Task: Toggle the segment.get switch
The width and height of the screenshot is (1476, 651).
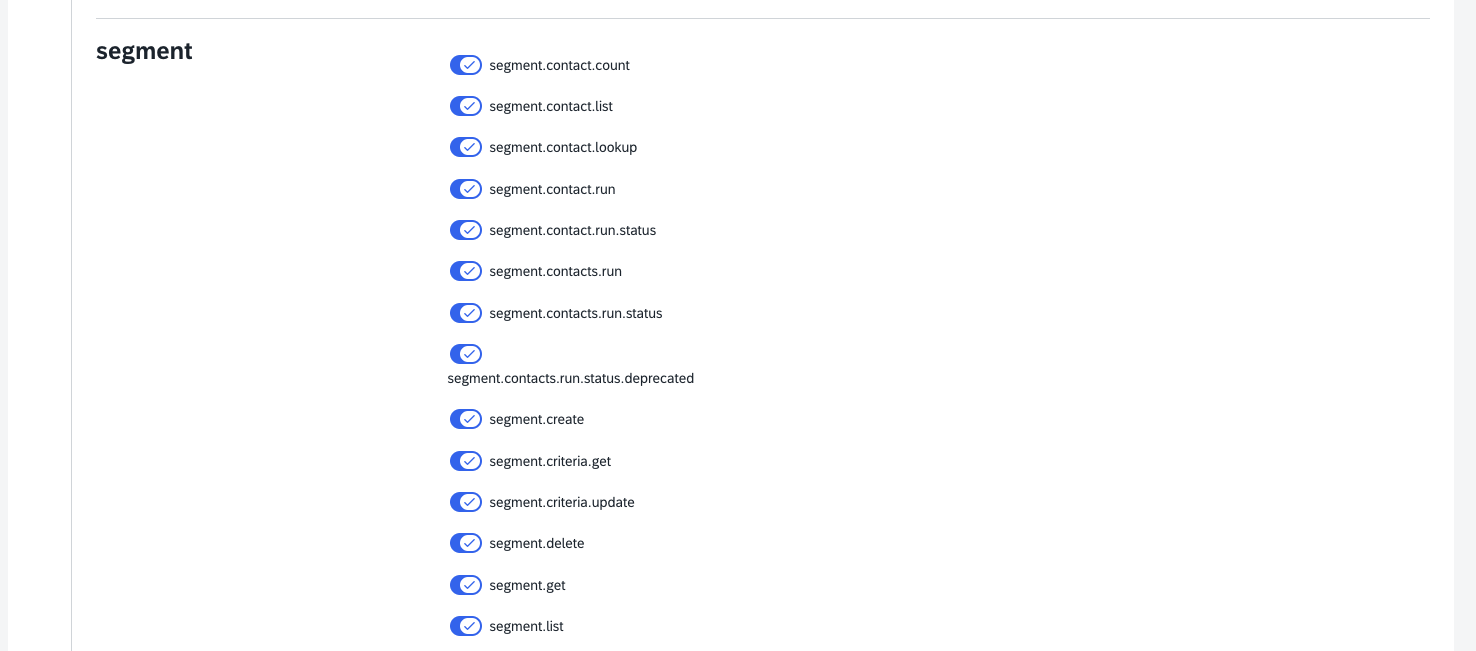Action: (x=466, y=585)
